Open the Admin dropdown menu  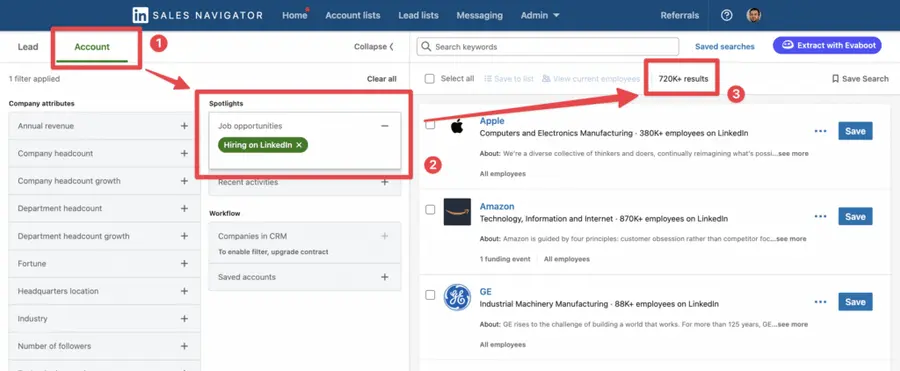[540, 16]
